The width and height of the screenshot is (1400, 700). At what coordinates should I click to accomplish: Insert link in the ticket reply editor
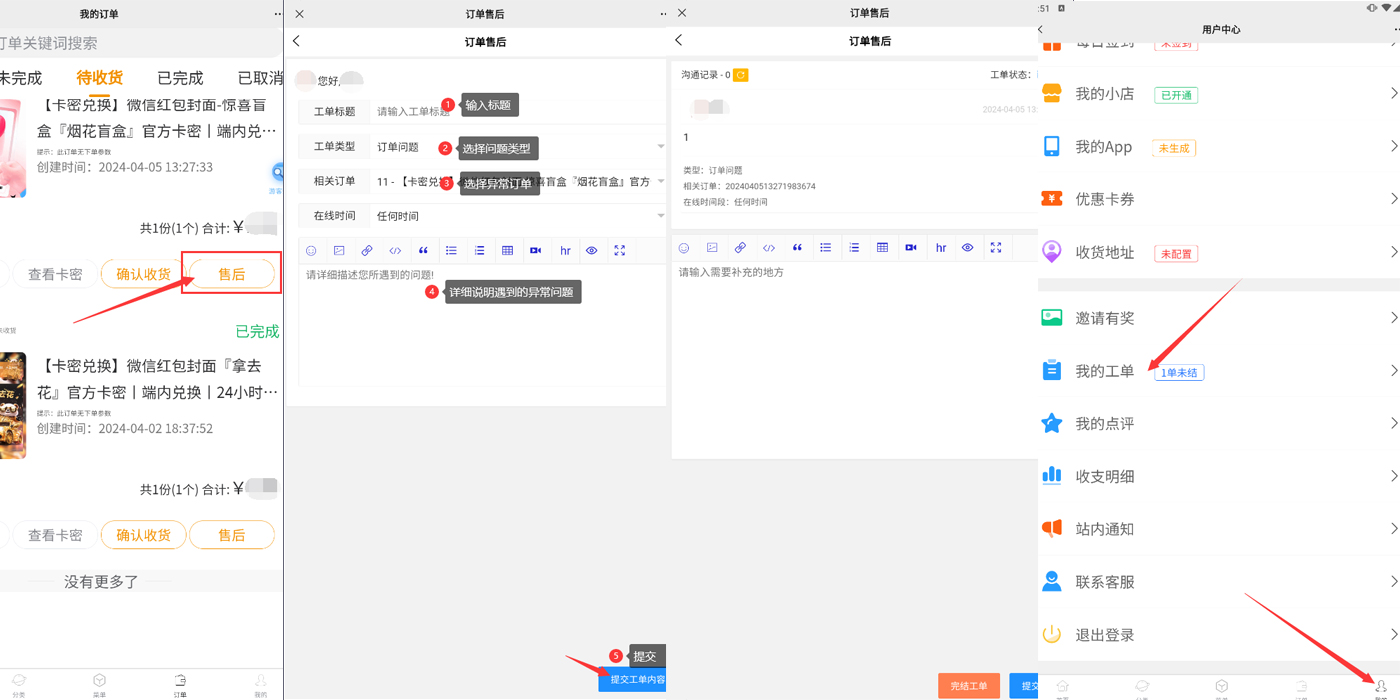[x=740, y=248]
